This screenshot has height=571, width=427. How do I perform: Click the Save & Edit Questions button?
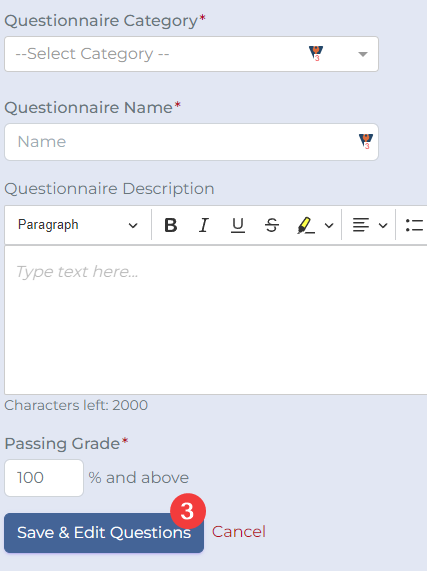104,533
